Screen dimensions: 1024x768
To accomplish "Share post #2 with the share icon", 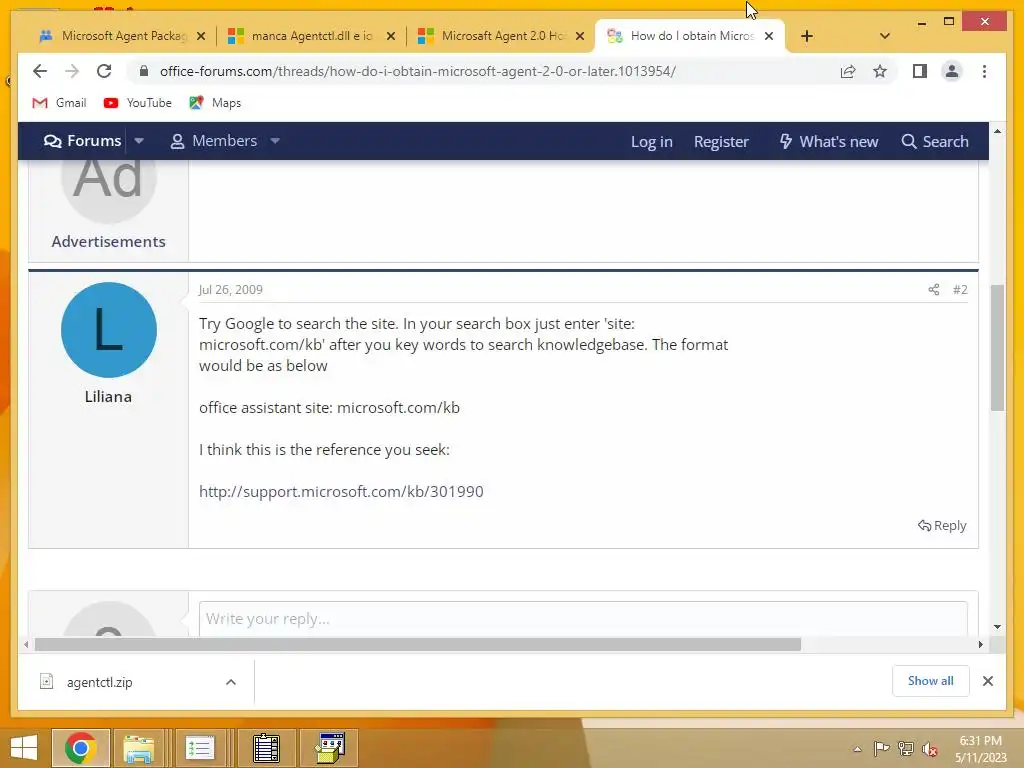I will [x=934, y=290].
